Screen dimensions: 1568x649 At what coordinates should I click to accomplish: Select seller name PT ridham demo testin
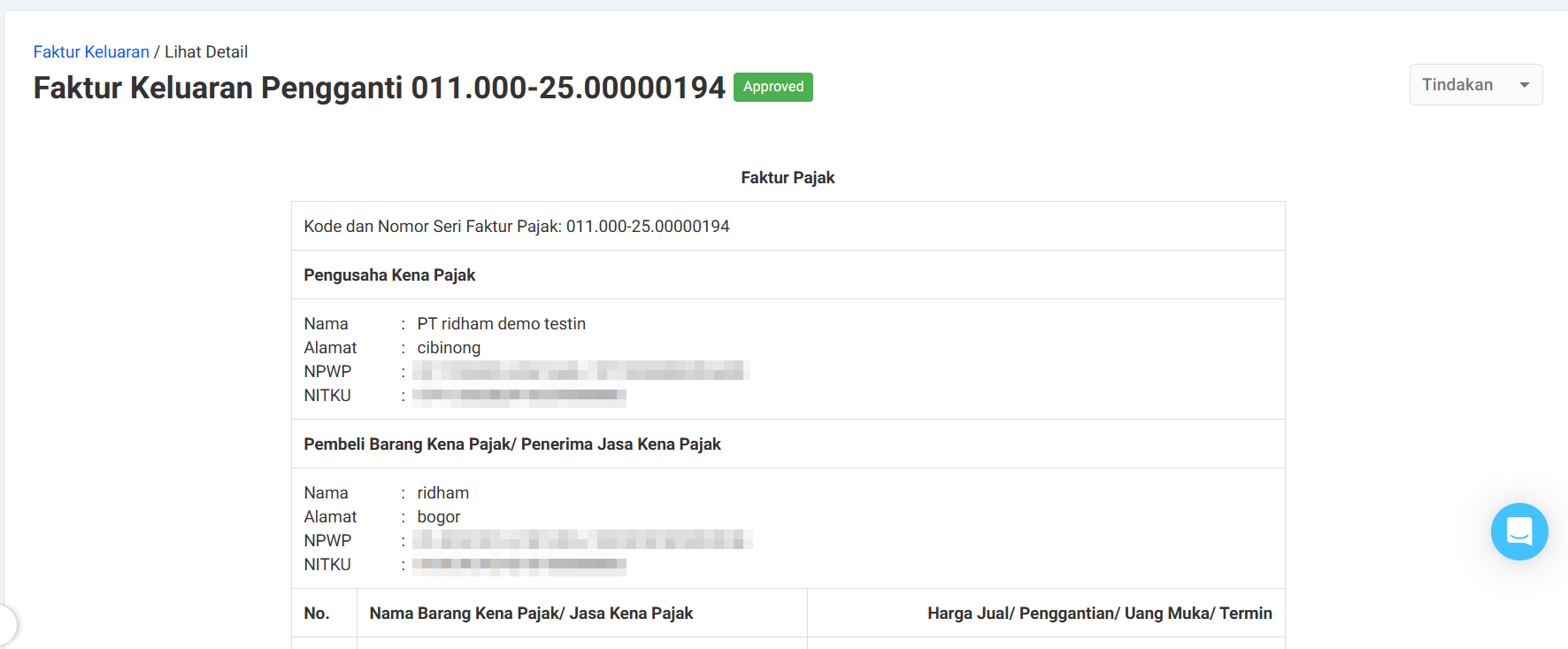[x=501, y=324]
